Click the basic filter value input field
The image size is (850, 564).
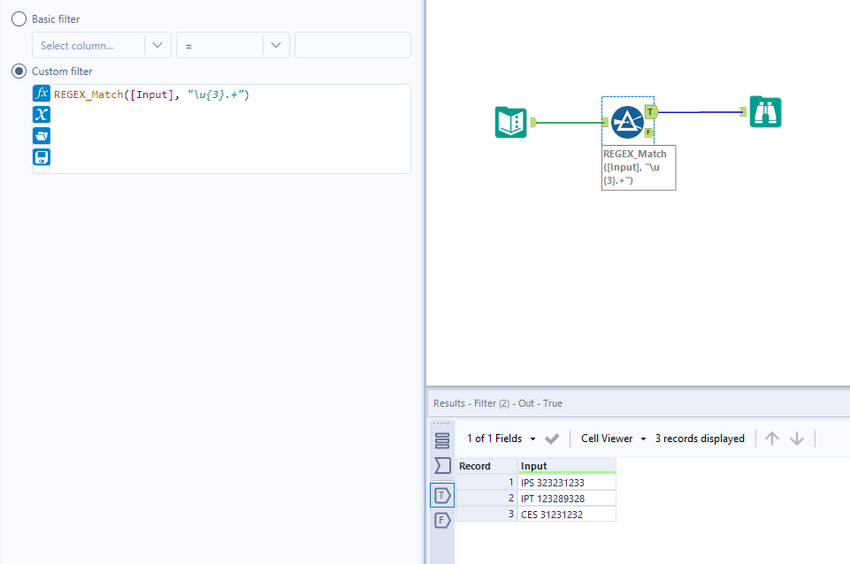click(353, 45)
